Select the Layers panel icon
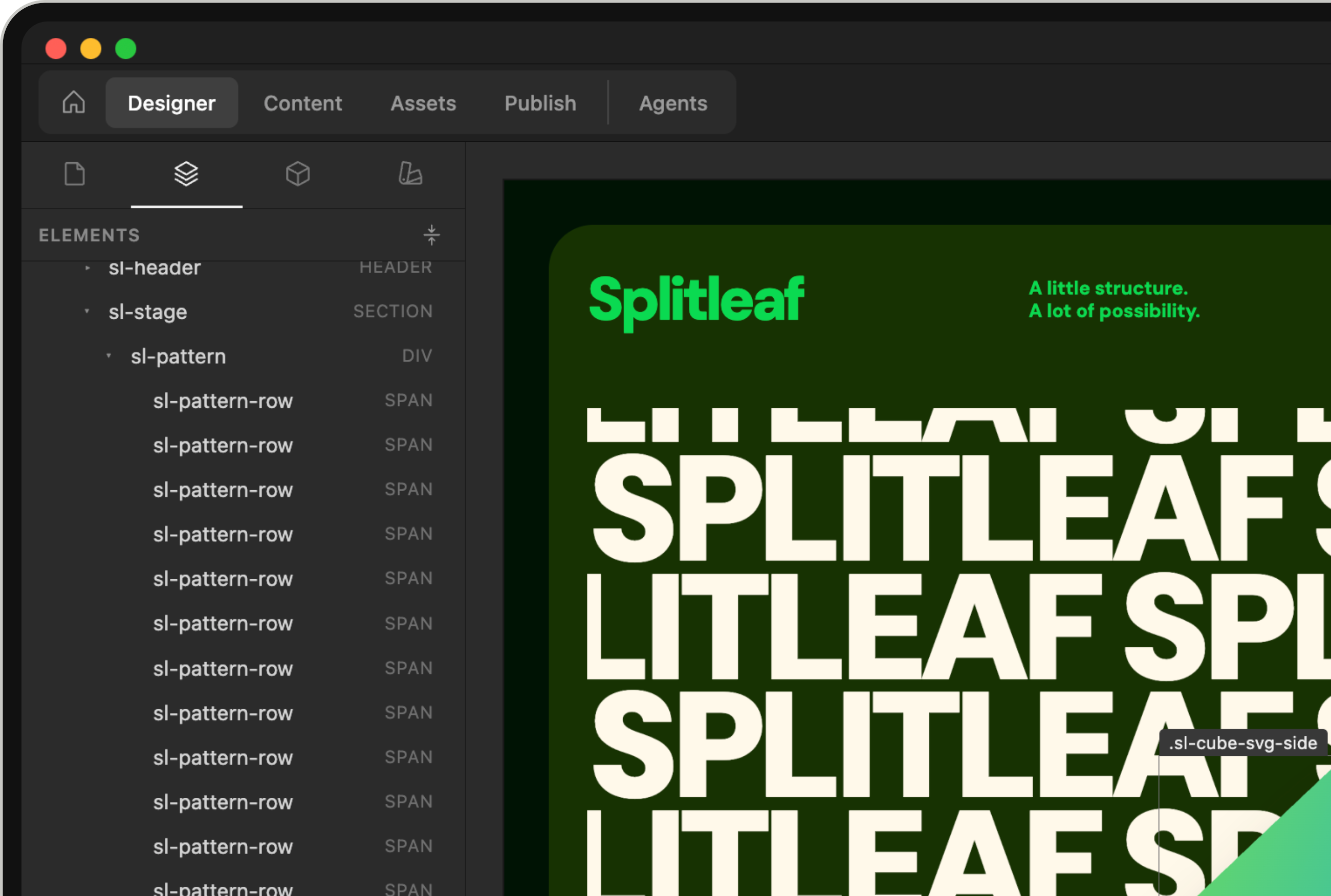Image resolution: width=1331 pixels, height=896 pixels. point(186,173)
